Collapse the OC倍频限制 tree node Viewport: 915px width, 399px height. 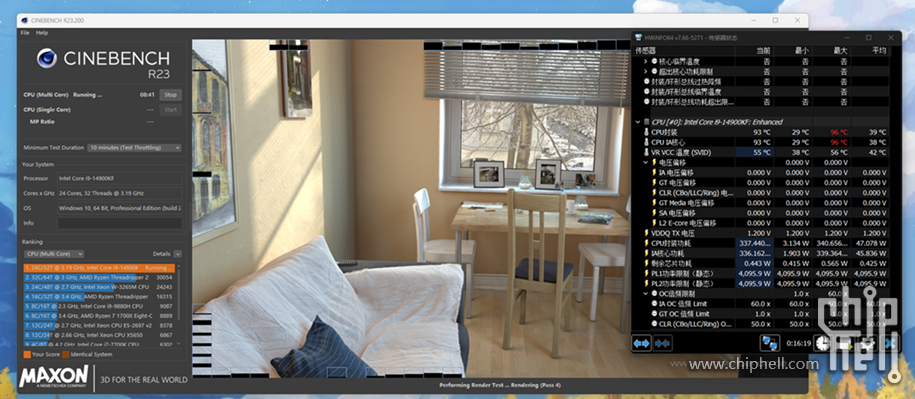(645, 293)
